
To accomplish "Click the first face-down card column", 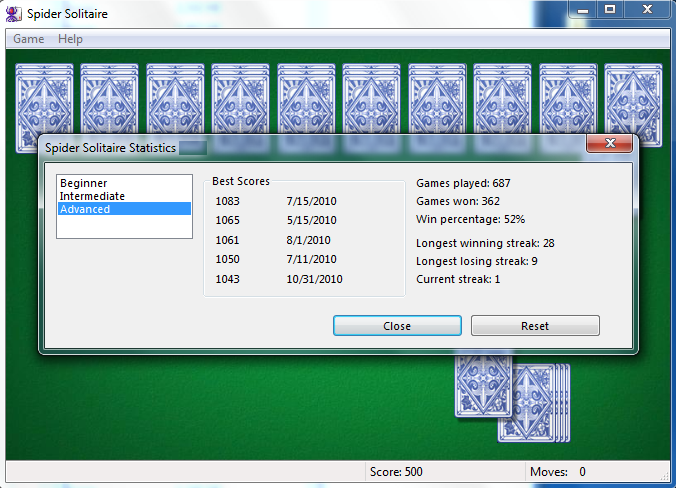I will coord(43,99).
